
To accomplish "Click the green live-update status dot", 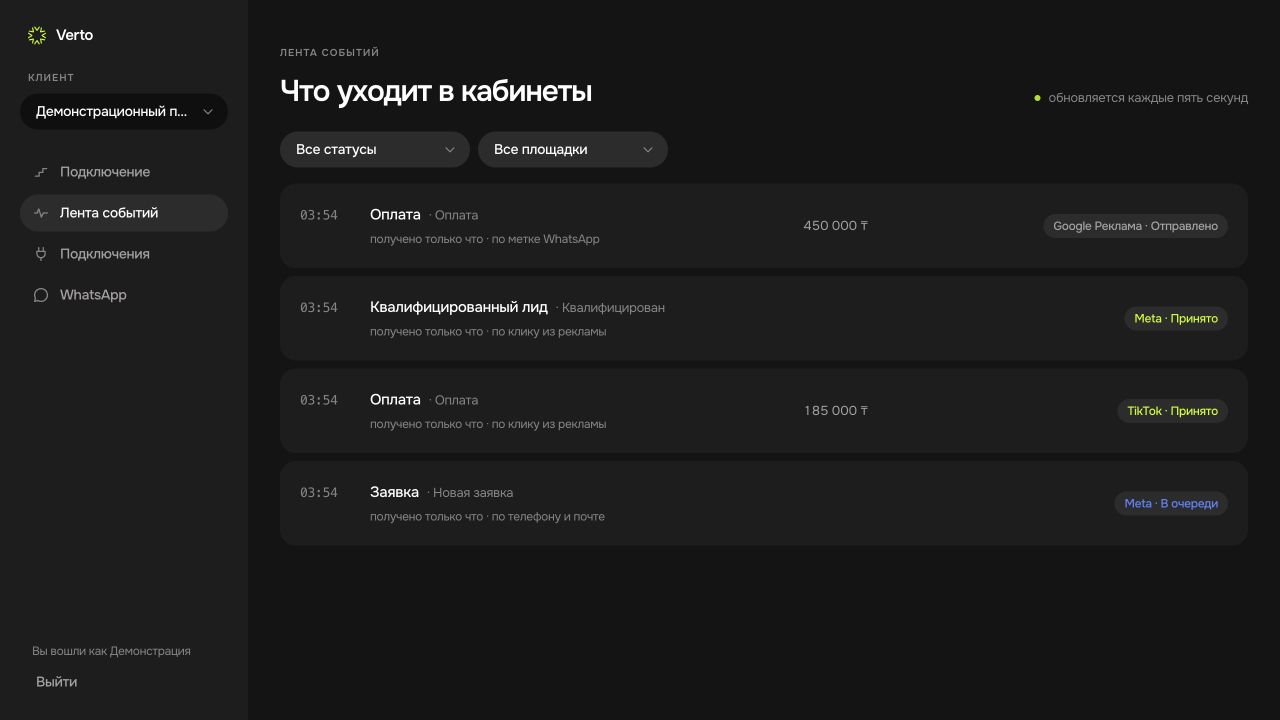I will click(x=1037, y=98).
